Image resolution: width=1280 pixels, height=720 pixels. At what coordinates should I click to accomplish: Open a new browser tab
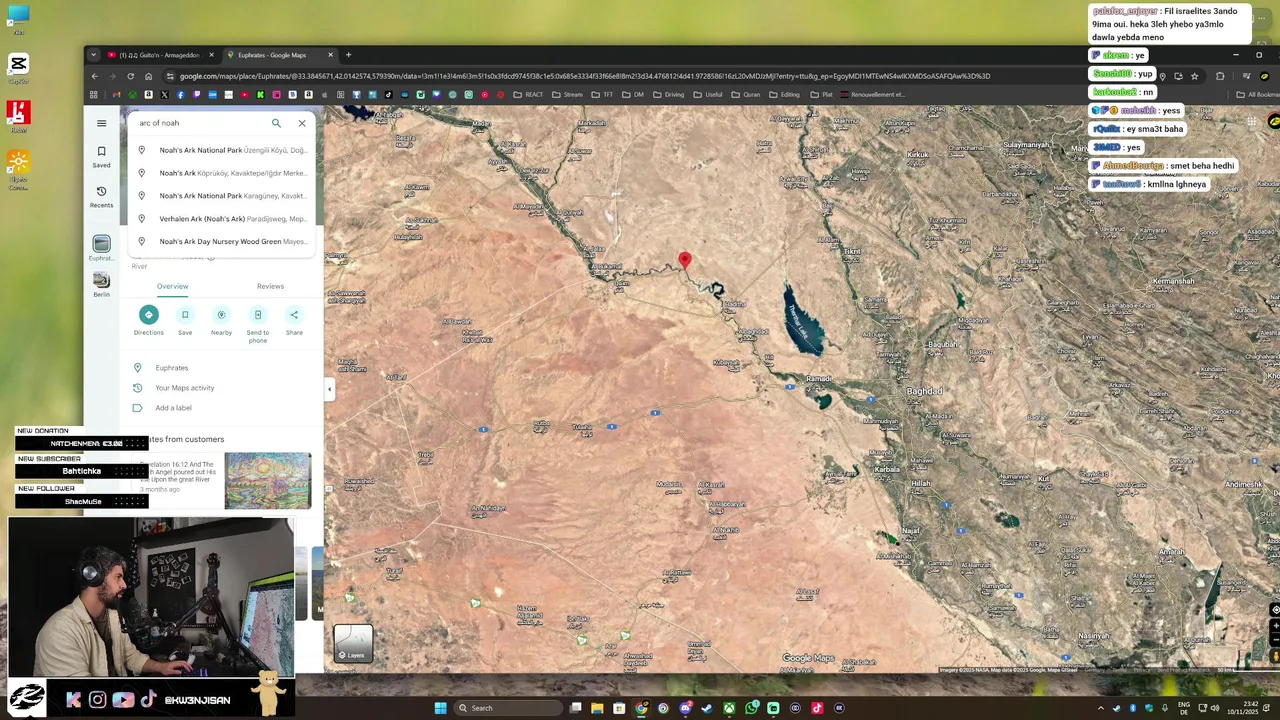coord(348,55)
